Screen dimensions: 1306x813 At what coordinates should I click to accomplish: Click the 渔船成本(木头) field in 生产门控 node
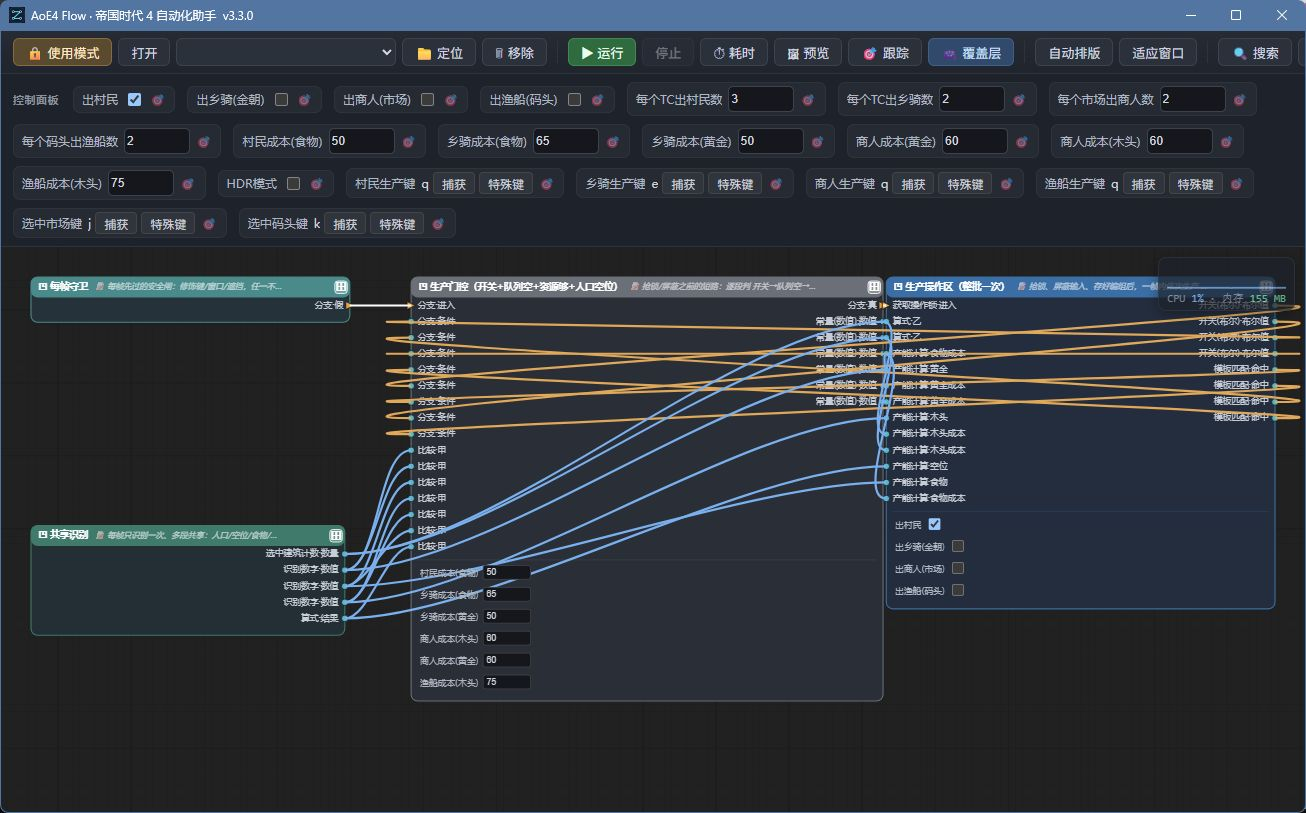(x=506, y=682)
